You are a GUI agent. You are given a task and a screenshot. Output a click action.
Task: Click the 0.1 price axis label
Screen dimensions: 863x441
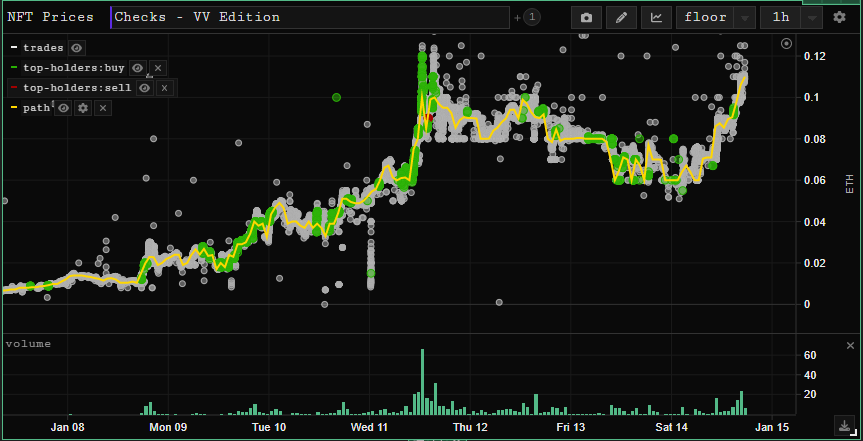(810, 97)
